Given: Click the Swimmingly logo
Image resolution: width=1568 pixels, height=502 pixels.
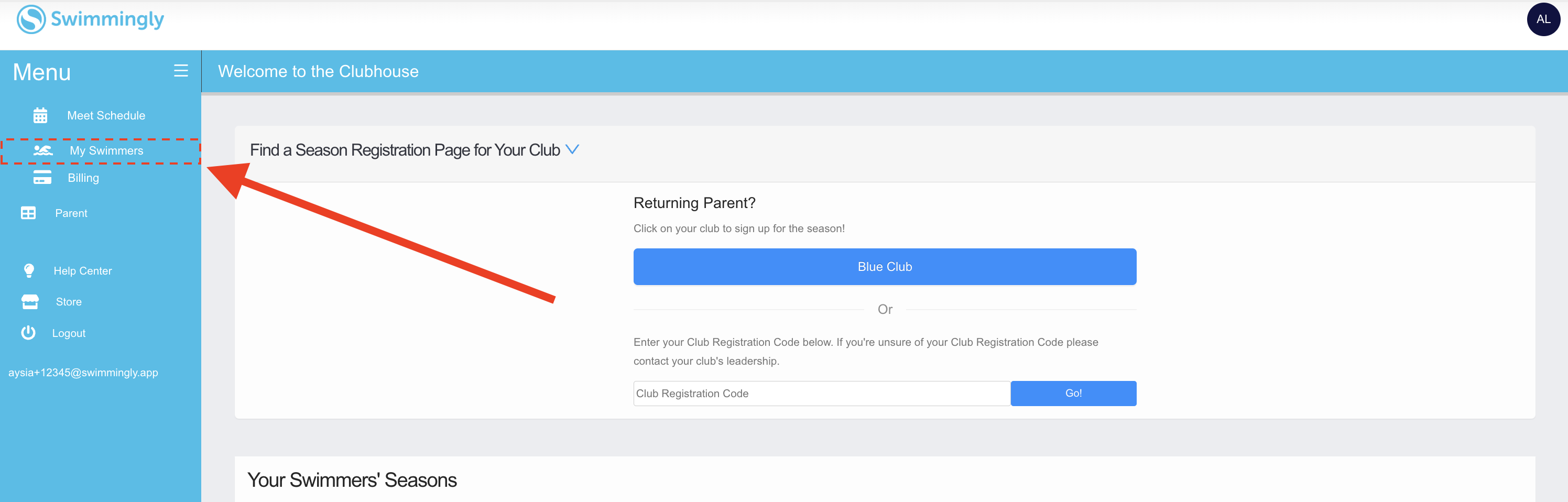Looking at the screenshot, I should click(x=90, y=19).
